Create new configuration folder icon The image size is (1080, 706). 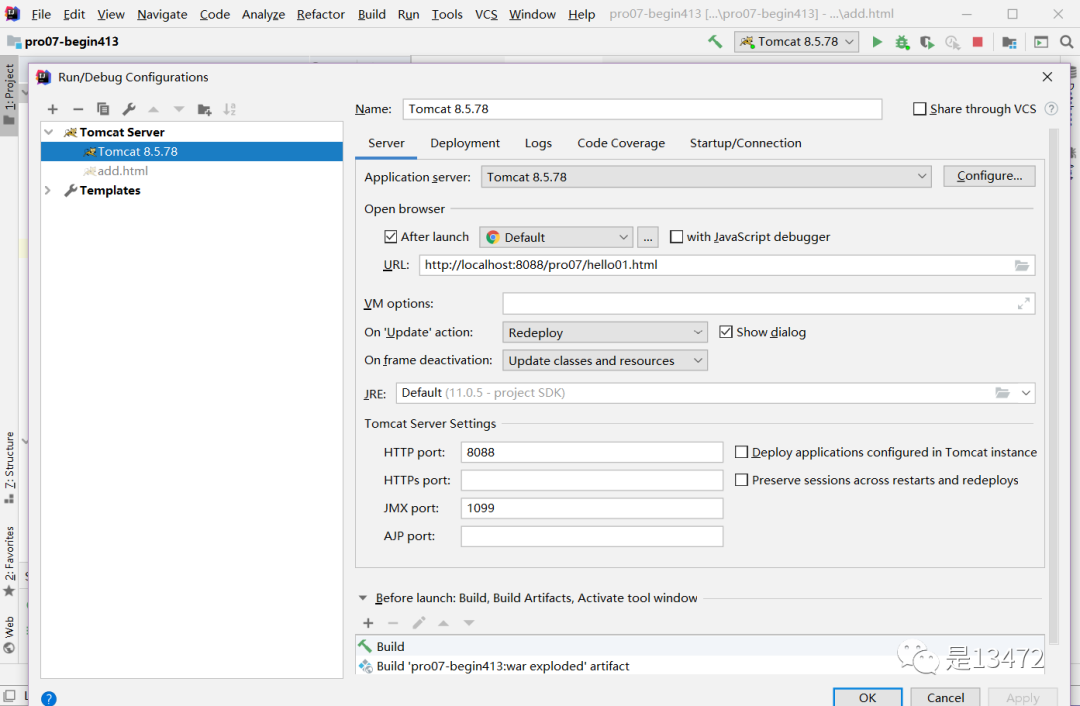point(205,109)
